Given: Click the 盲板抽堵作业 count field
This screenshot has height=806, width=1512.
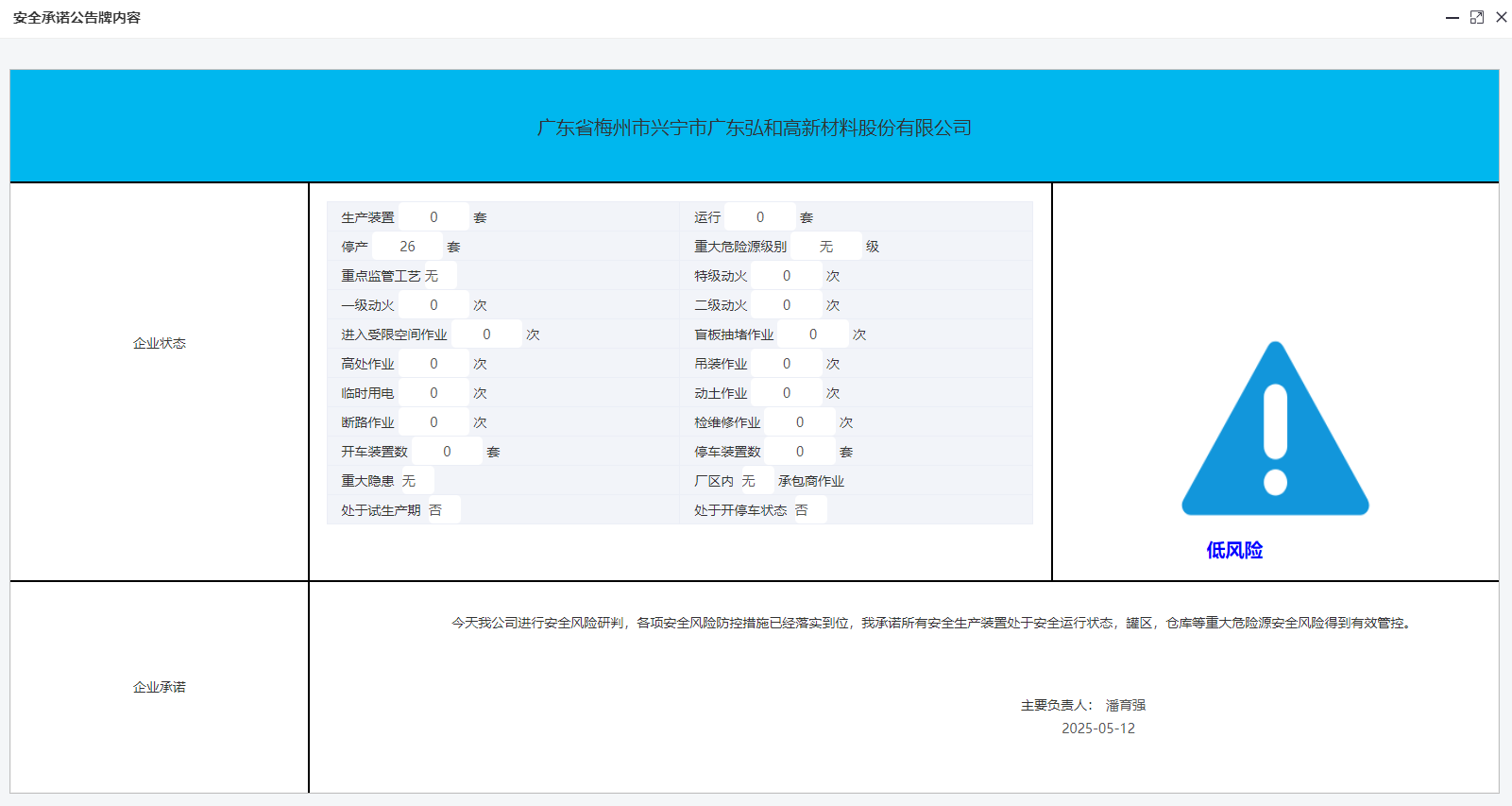Looking at the screenshot, I should coord(813,334).
